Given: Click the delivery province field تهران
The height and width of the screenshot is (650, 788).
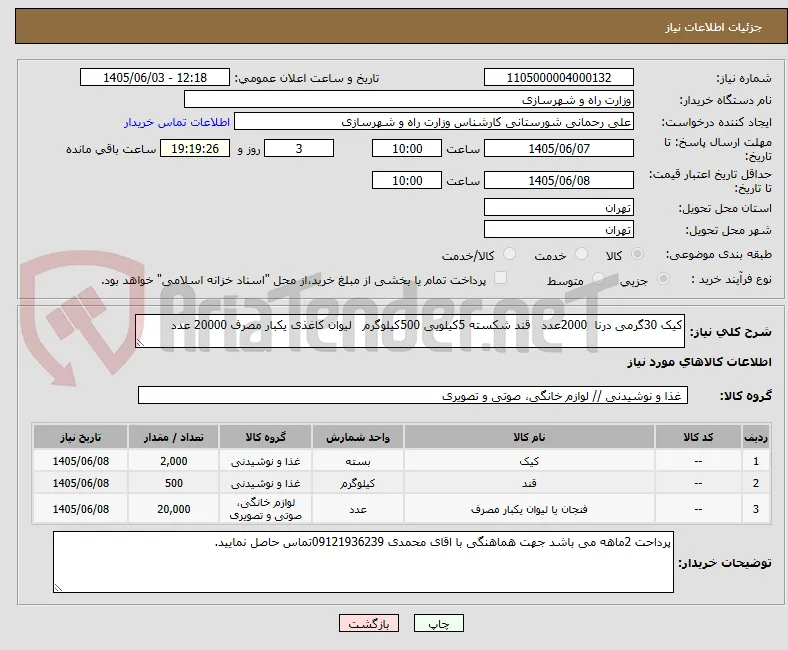Looking at the screenshot, I should tap(559, 207).
